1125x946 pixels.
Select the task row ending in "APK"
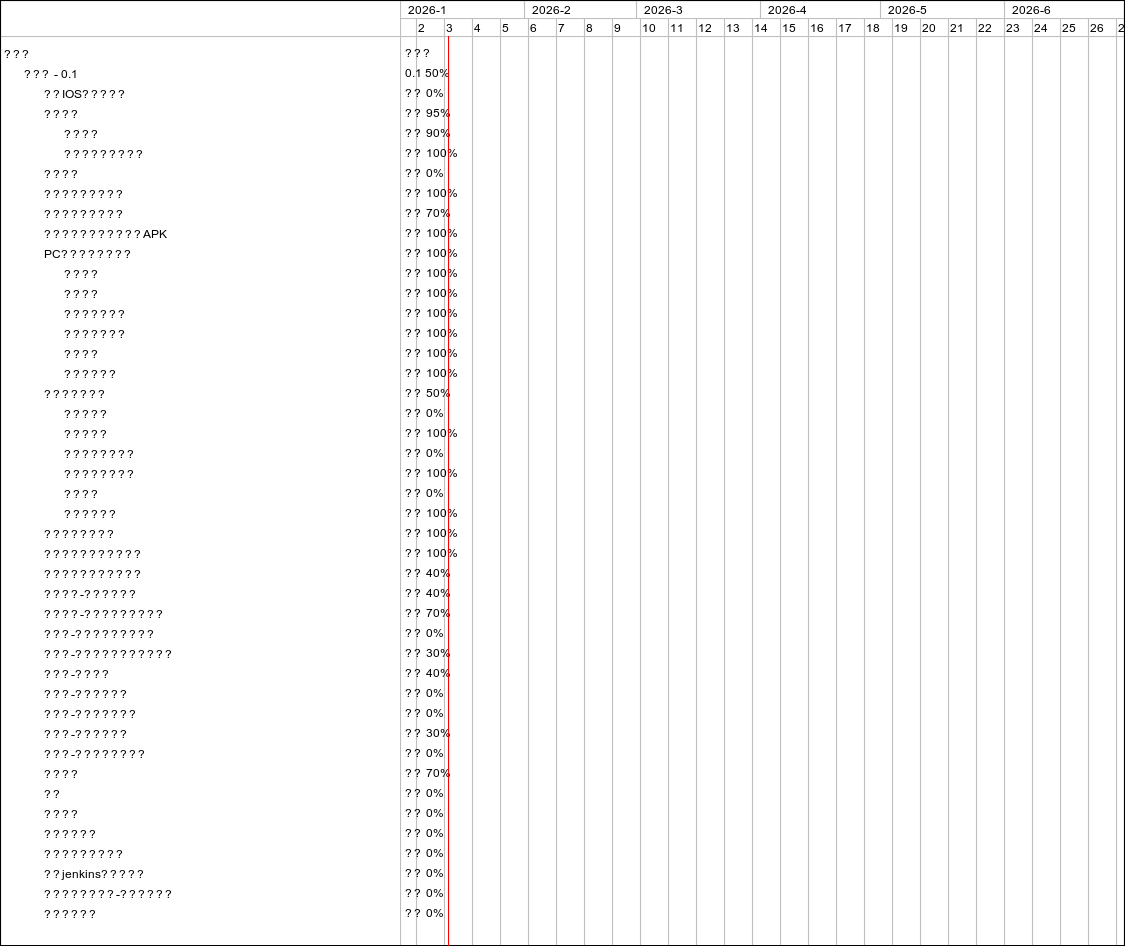click(x=105, y=234)
